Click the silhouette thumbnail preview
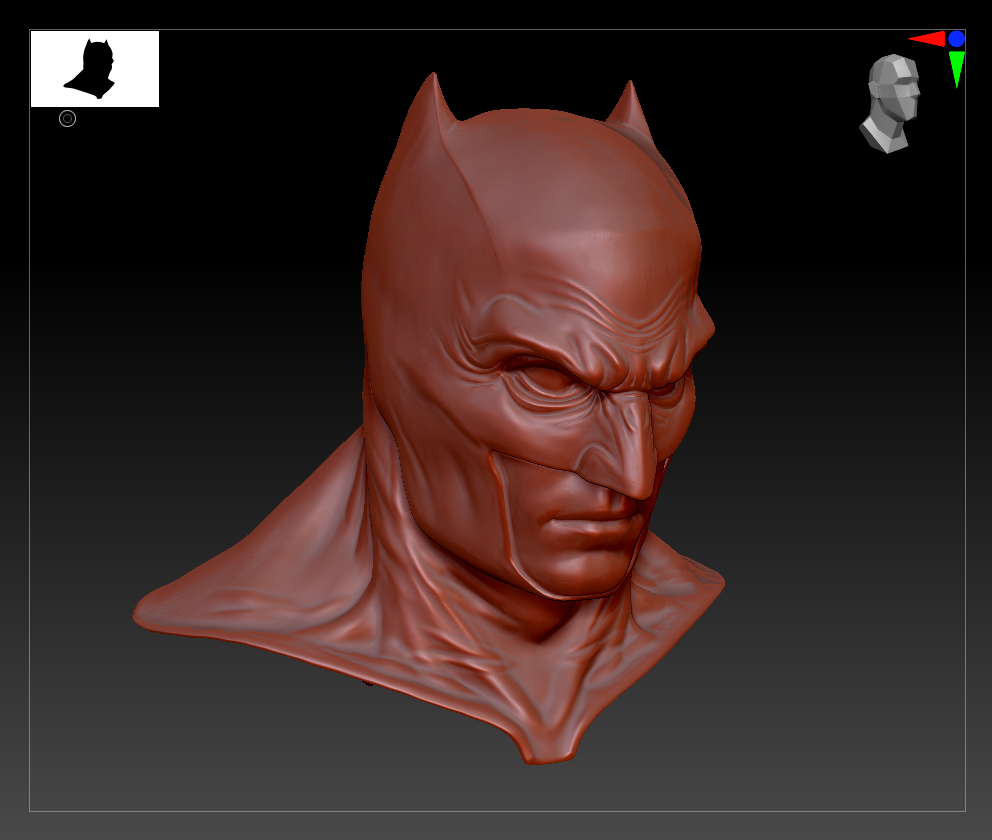The width and height of the screenshot is (992, 840). click(x=95, y=69)
